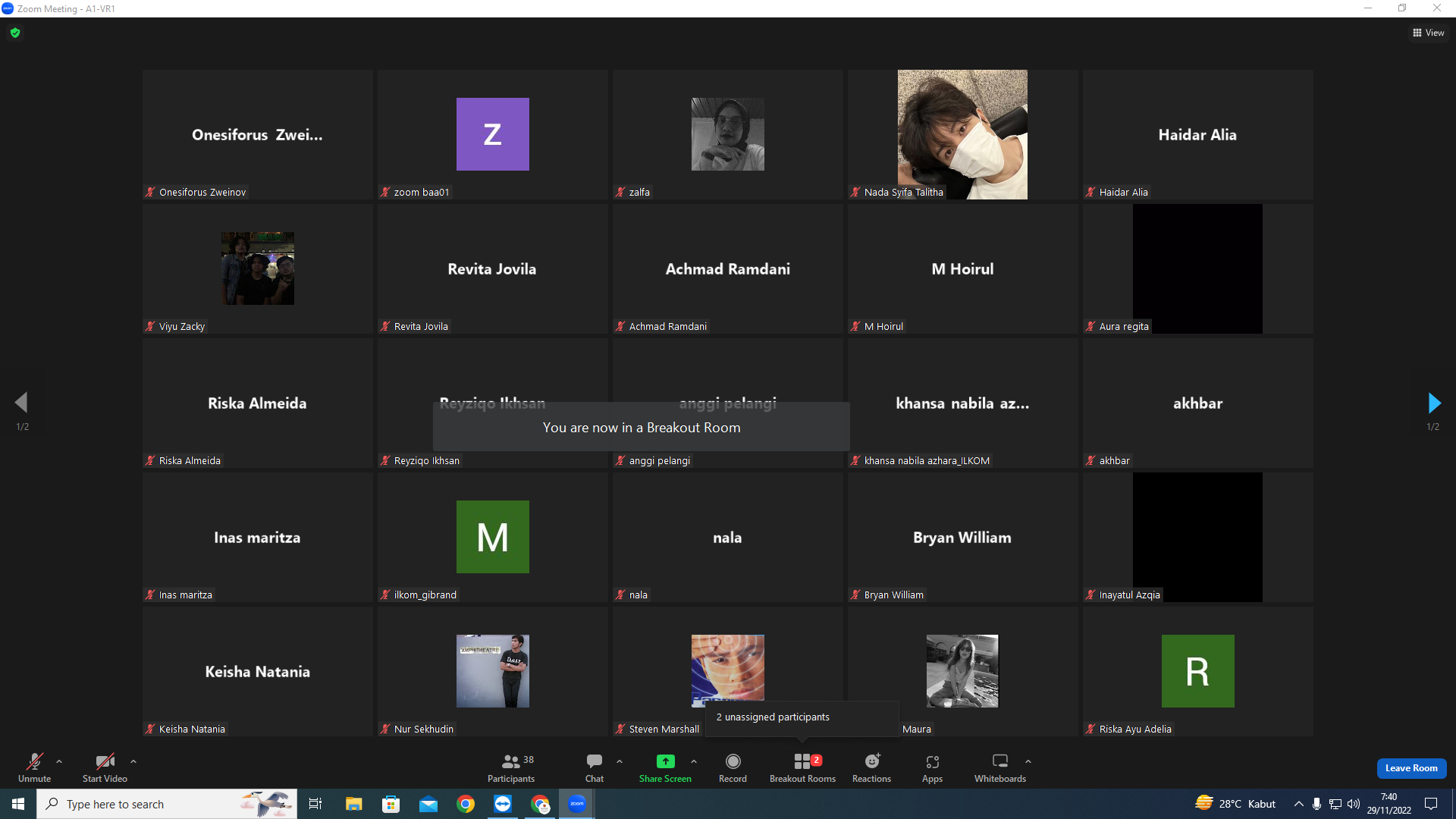Click the Leave Room button
Image resolution: width=1456 pixels, height=819 pixels.
coord(1411,768)
